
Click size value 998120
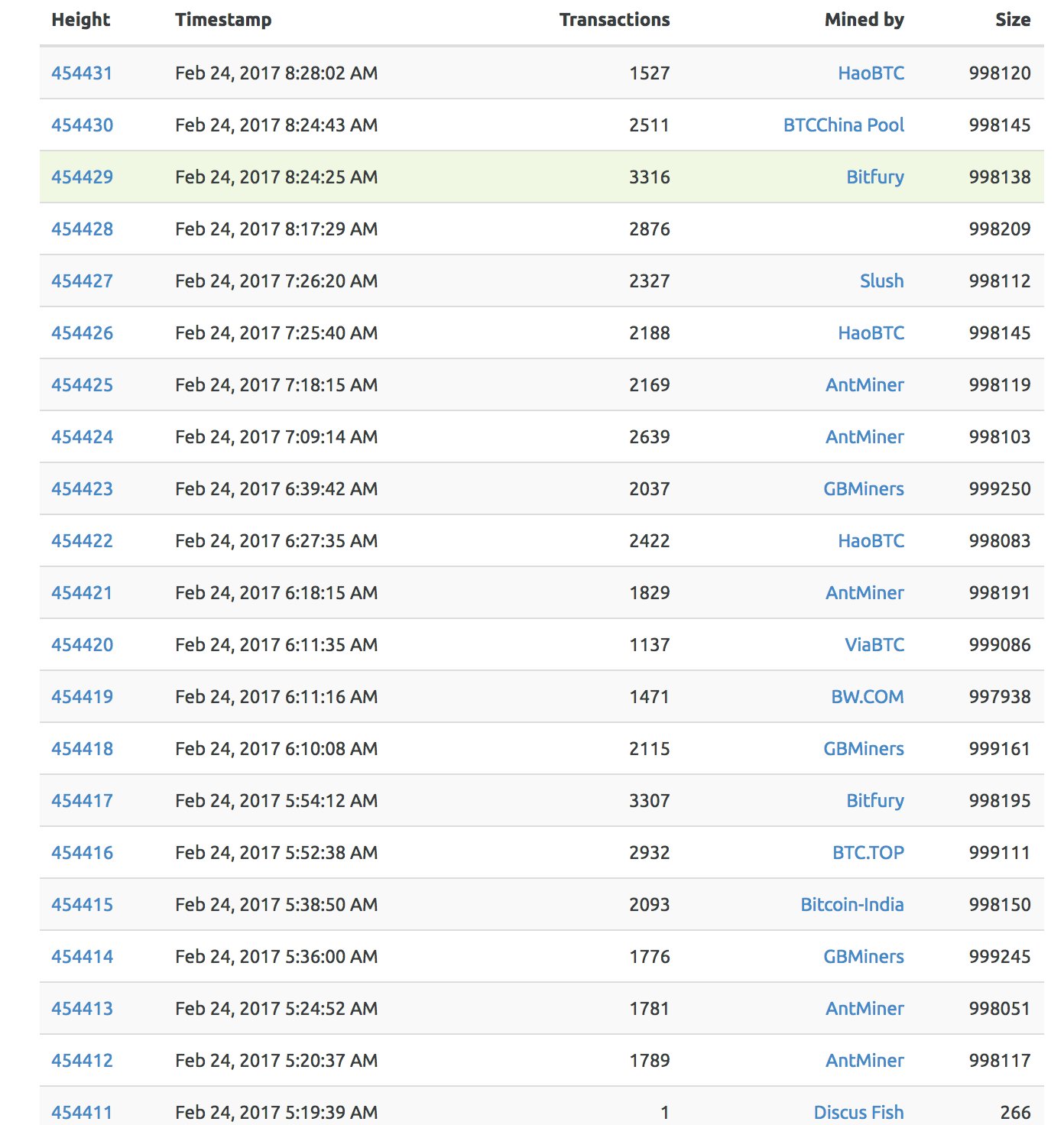click(x=1000, y=73)
